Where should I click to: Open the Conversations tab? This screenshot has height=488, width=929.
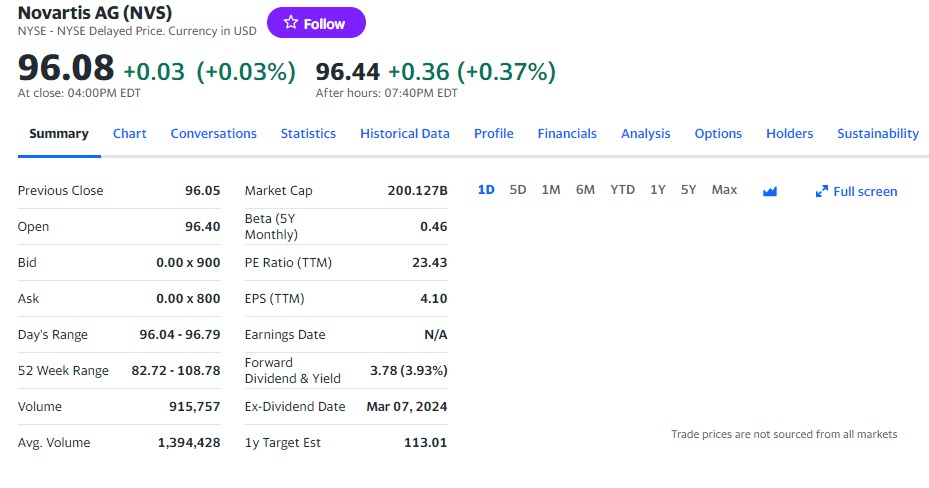(x=213, y=134)
